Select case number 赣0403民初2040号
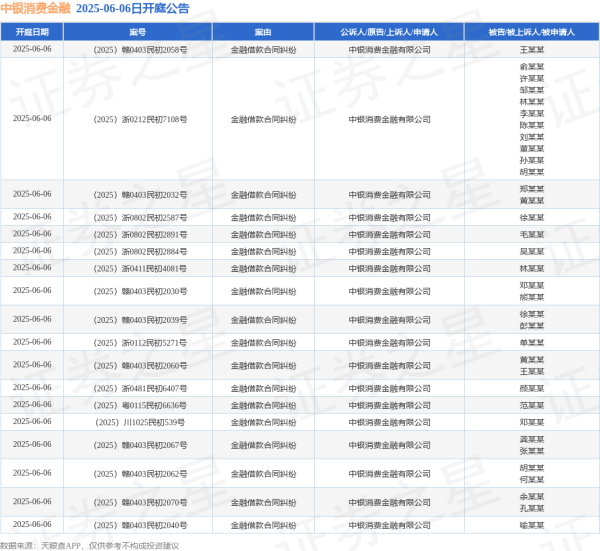Screen dimensions: 600x551 (x=140, y=525)
